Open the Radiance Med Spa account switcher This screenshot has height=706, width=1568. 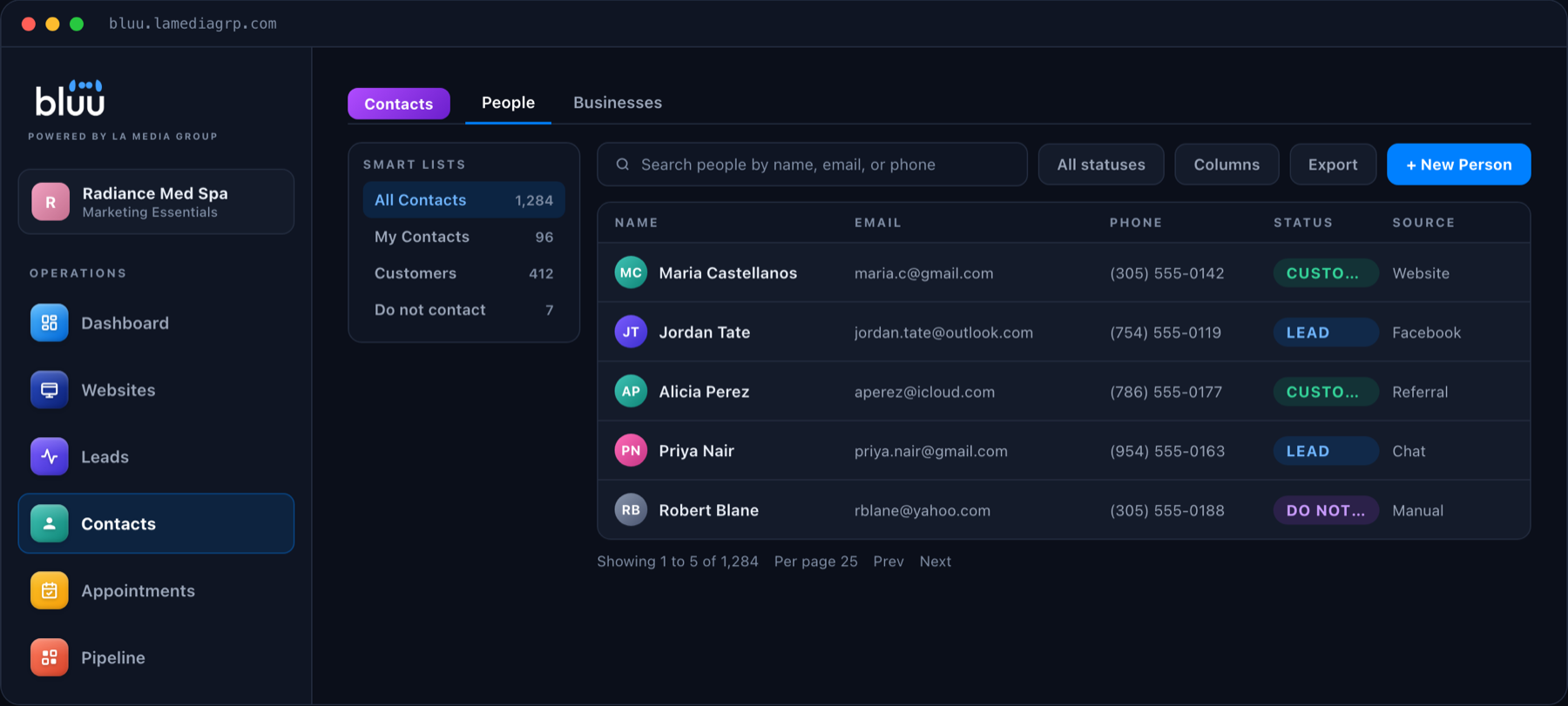click(156, 202)
